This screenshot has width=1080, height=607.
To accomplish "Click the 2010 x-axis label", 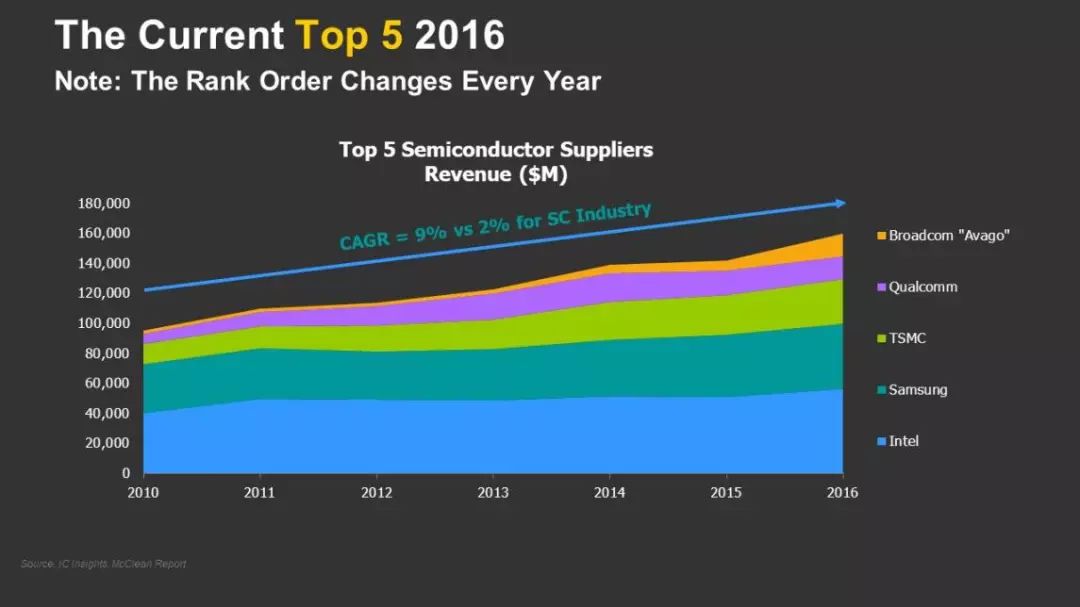I will click(x=143, y=493).
